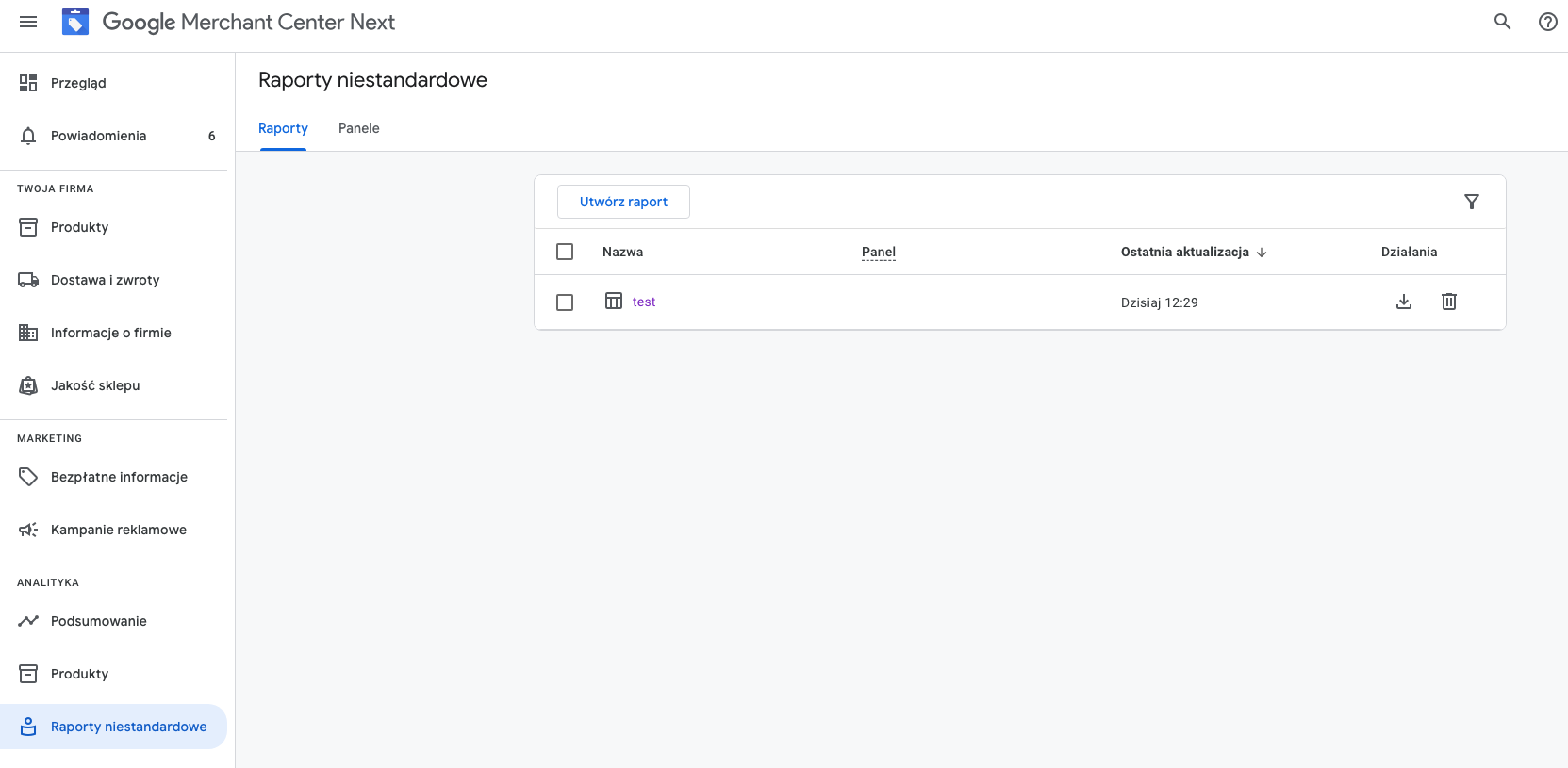Open Podsumowanie in Analityka
The image size is (1568, 768).
[113, 621]
